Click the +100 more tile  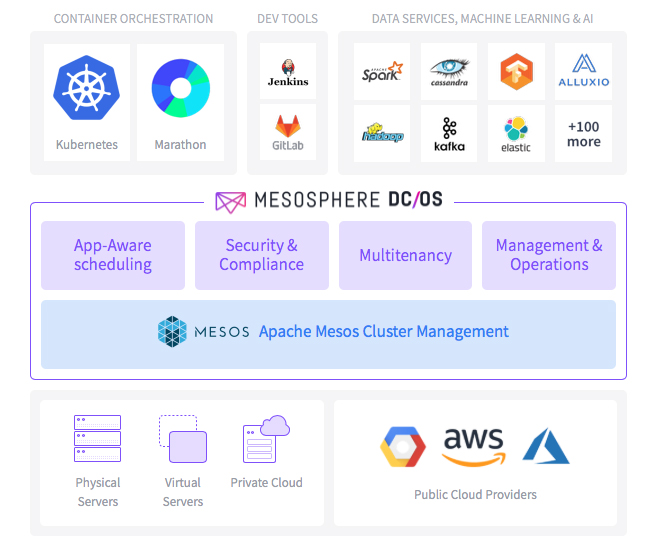point(584,133)
